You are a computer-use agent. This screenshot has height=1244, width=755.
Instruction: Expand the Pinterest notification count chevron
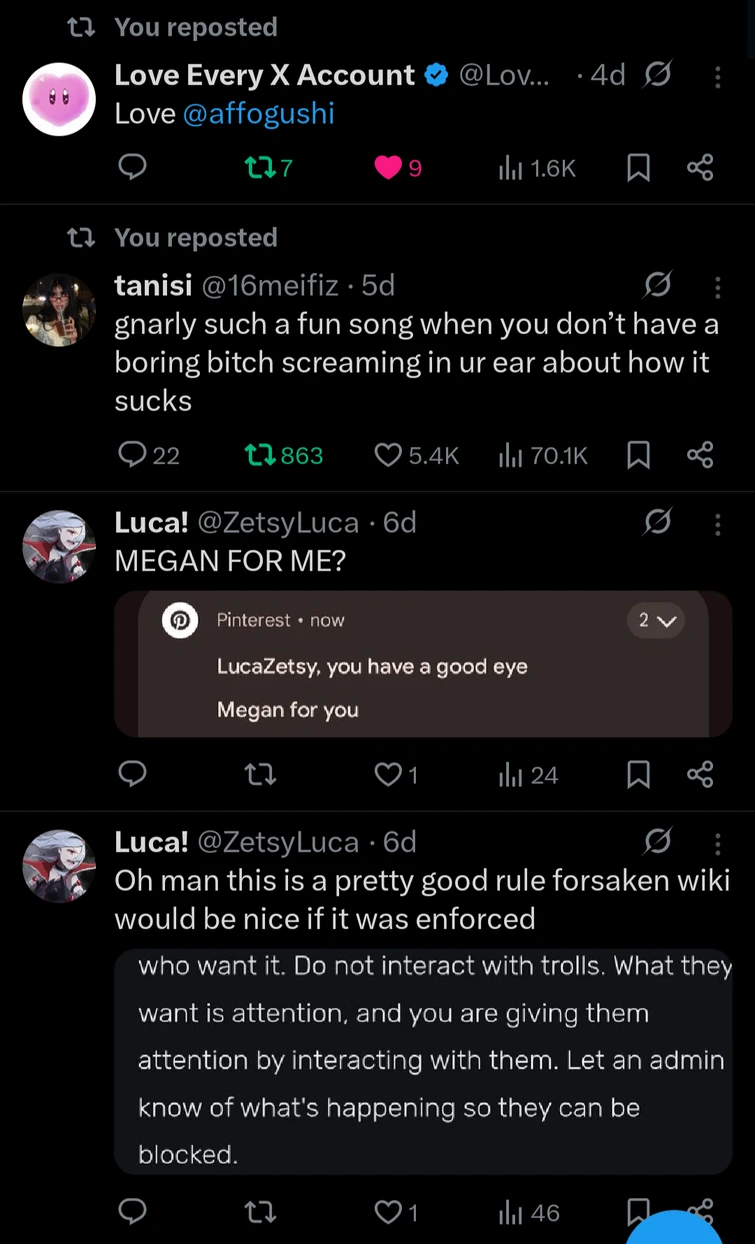click(658, 621)
